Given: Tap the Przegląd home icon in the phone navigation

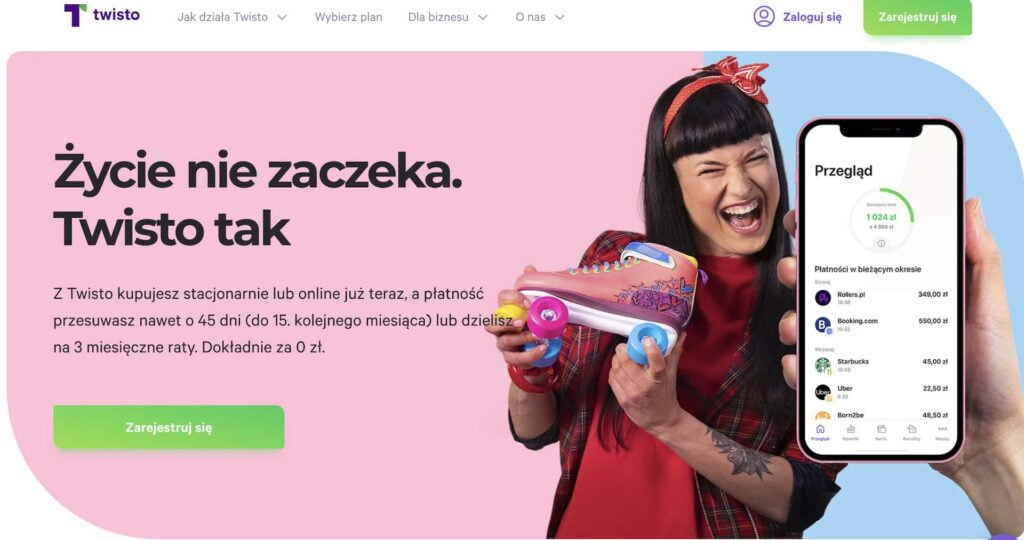Looking at the screenshot, I should coord(820,429).
